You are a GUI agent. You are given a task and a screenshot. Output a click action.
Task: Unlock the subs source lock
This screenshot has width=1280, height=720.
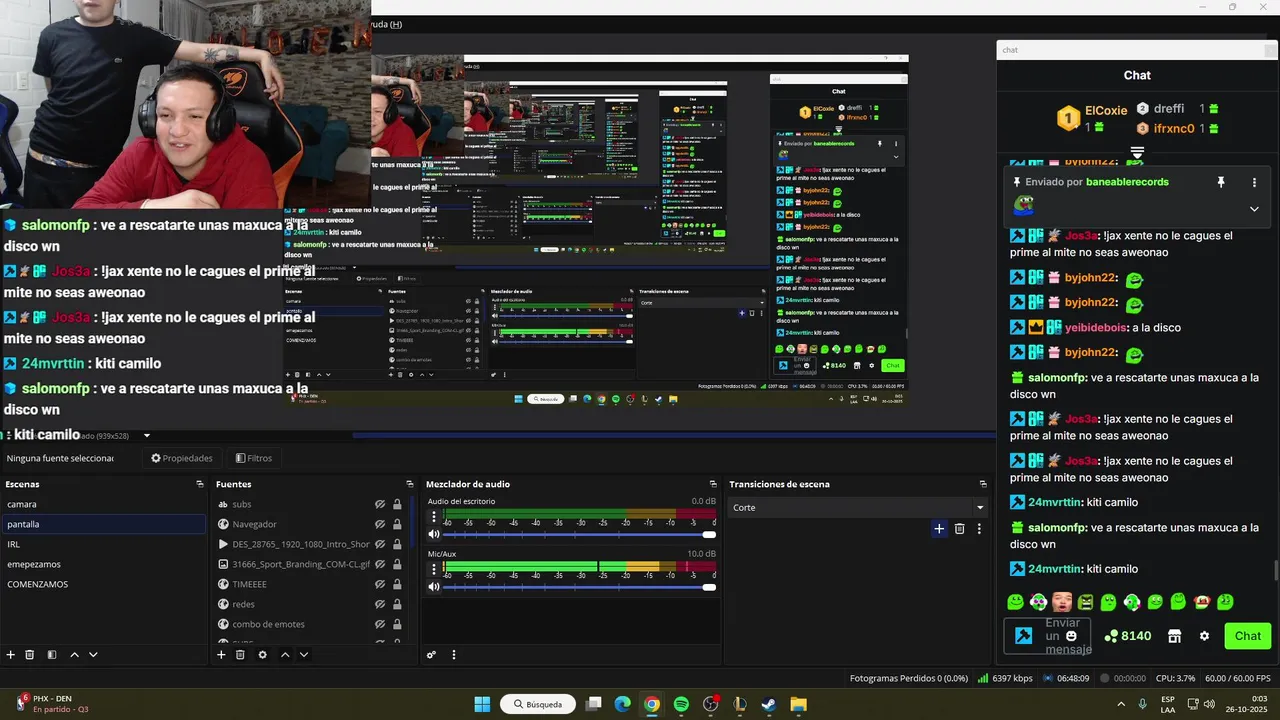[x=397, y=504]
